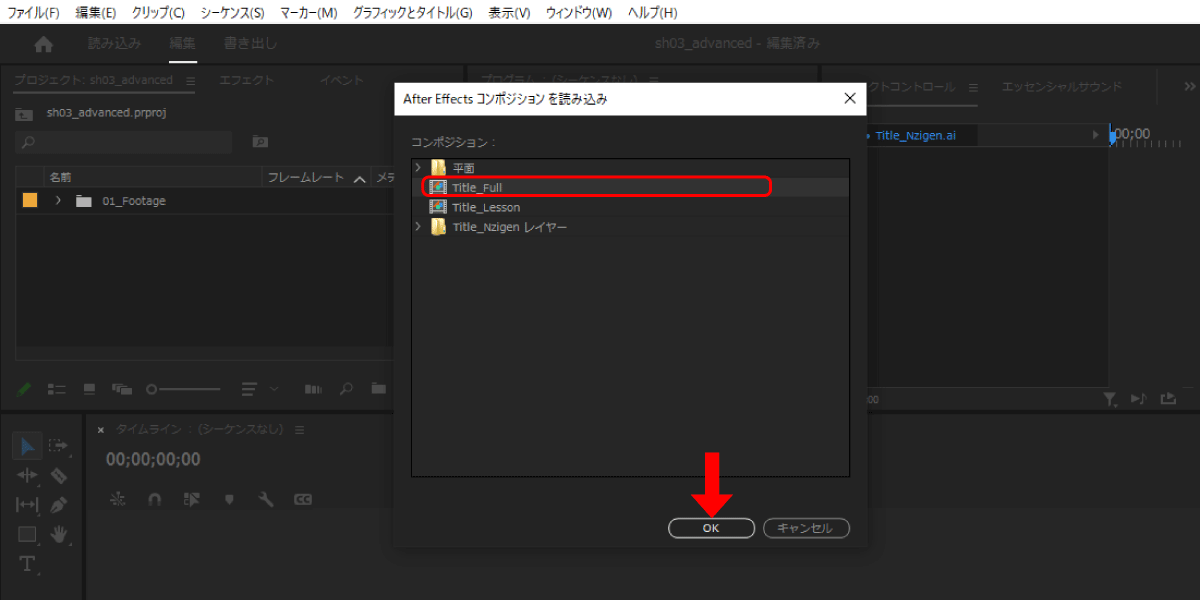The image size is (1200, 600).
Task: Close the timeline panel tab
Action: point(100,430)
